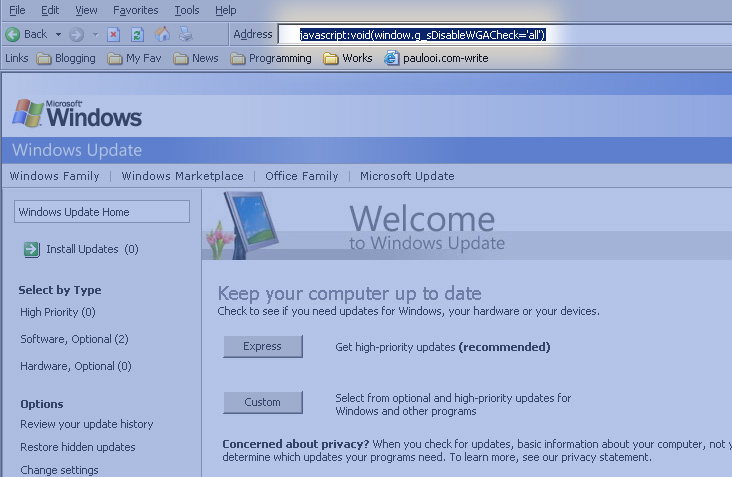Screen dimensions: 732x477
Task: Open the Programming links folder
Action: [x=271, y=58]
